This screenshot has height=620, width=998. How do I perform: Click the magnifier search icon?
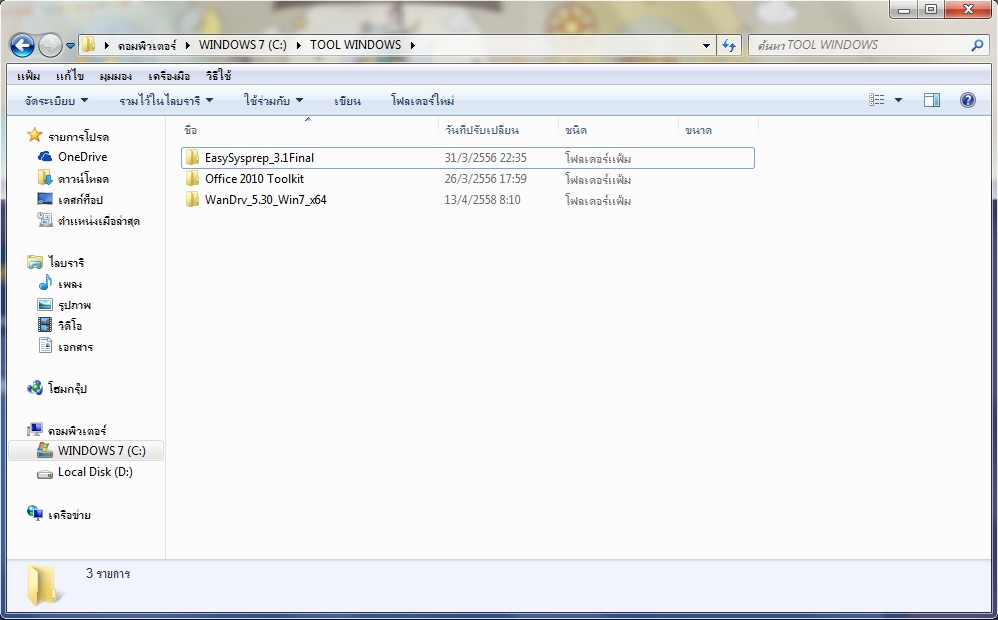(977, 45)
